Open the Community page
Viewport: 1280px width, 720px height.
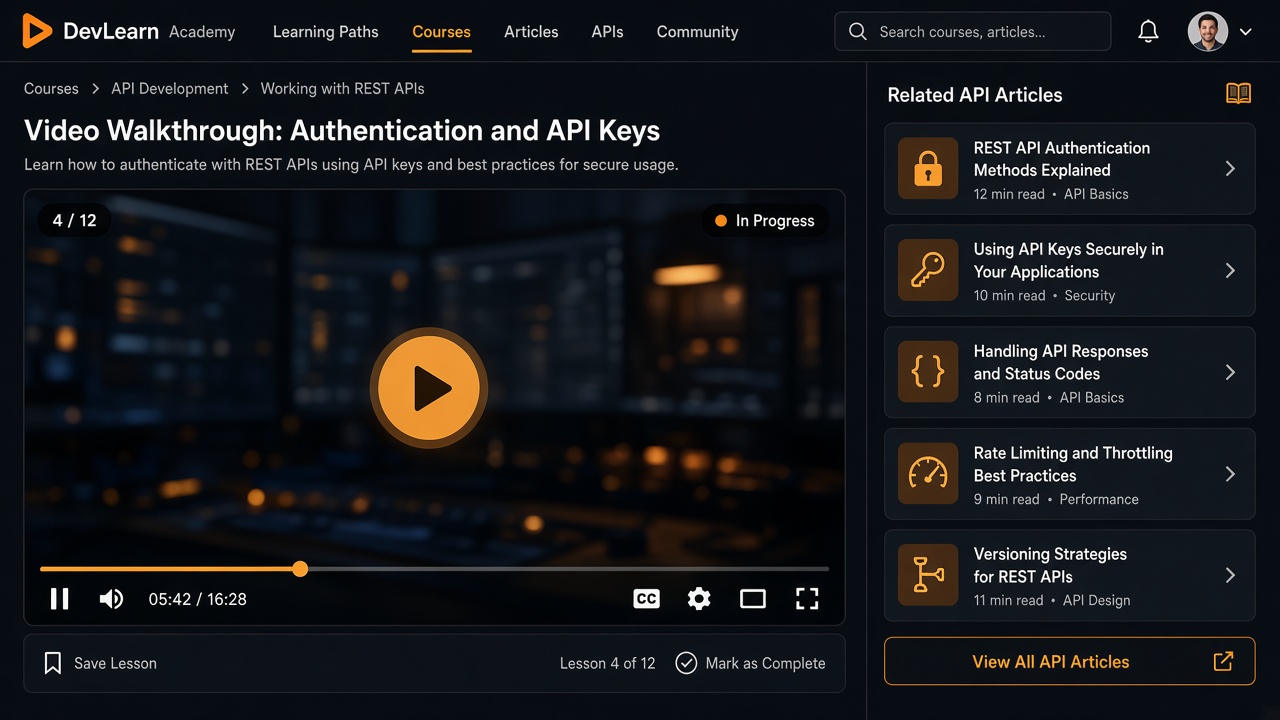point(697,32)
